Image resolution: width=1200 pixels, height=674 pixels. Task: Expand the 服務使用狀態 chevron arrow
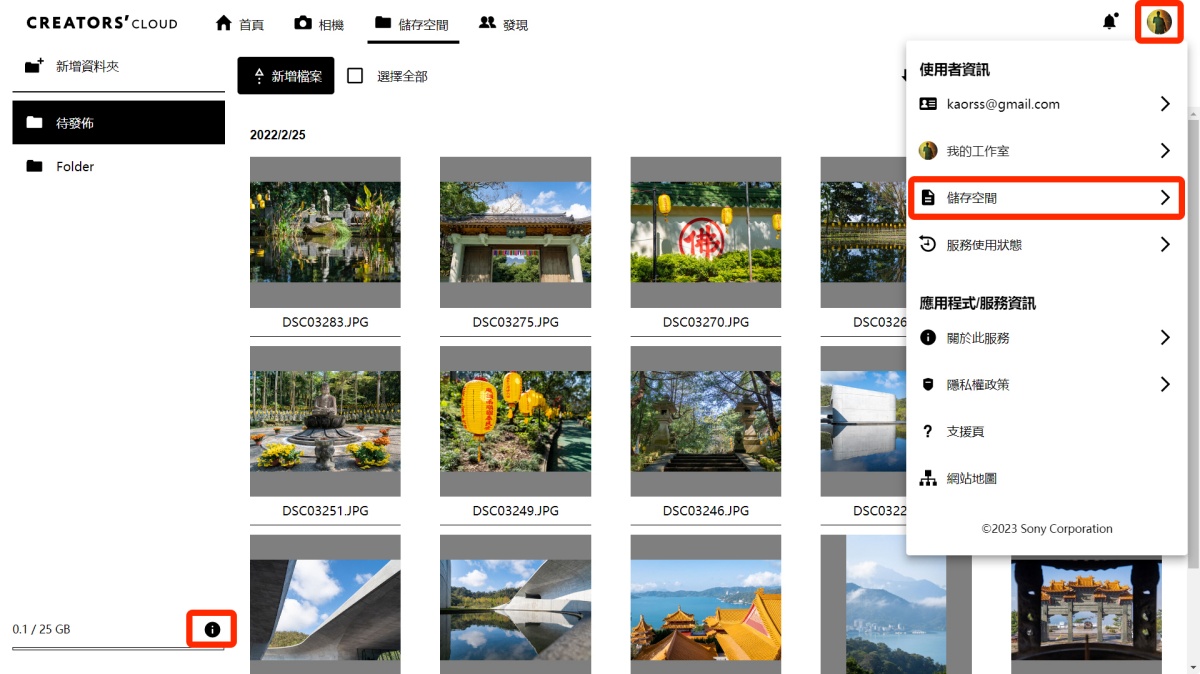click(x=1164, y=244)
